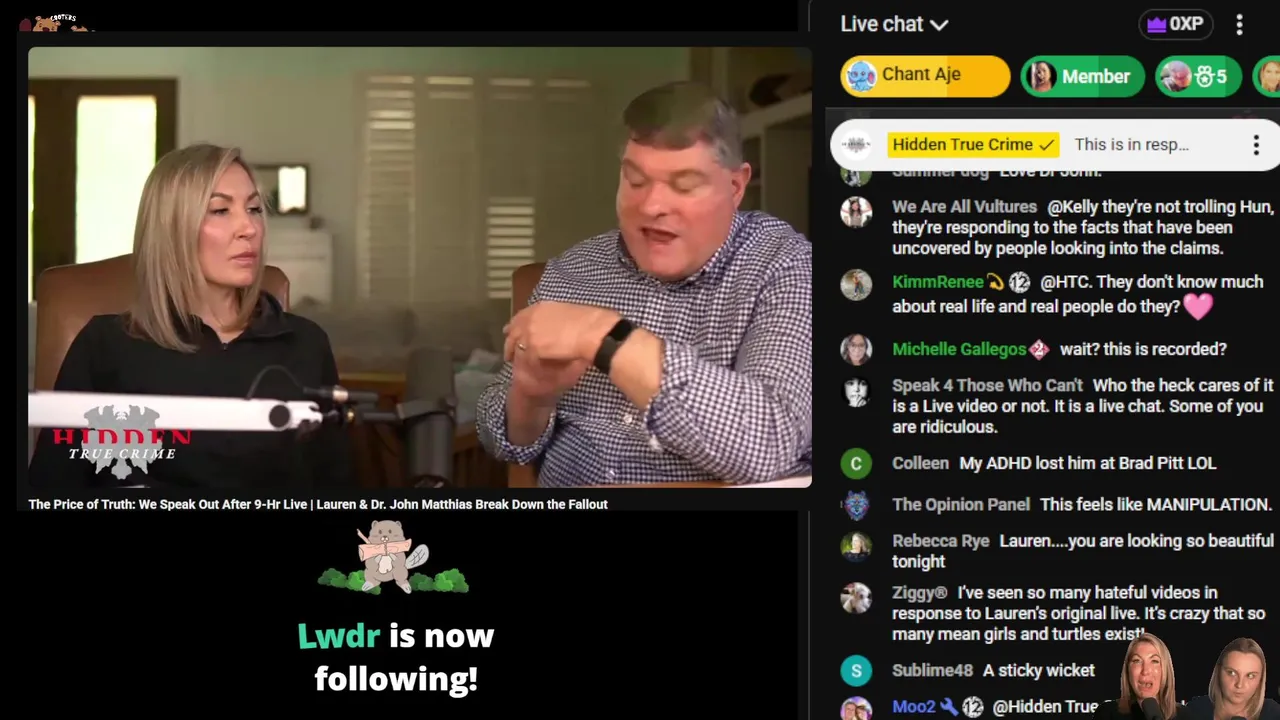1280x720 pixels.
Task: Open KimmRenee's profile avatar
Action: click(856, 285)
